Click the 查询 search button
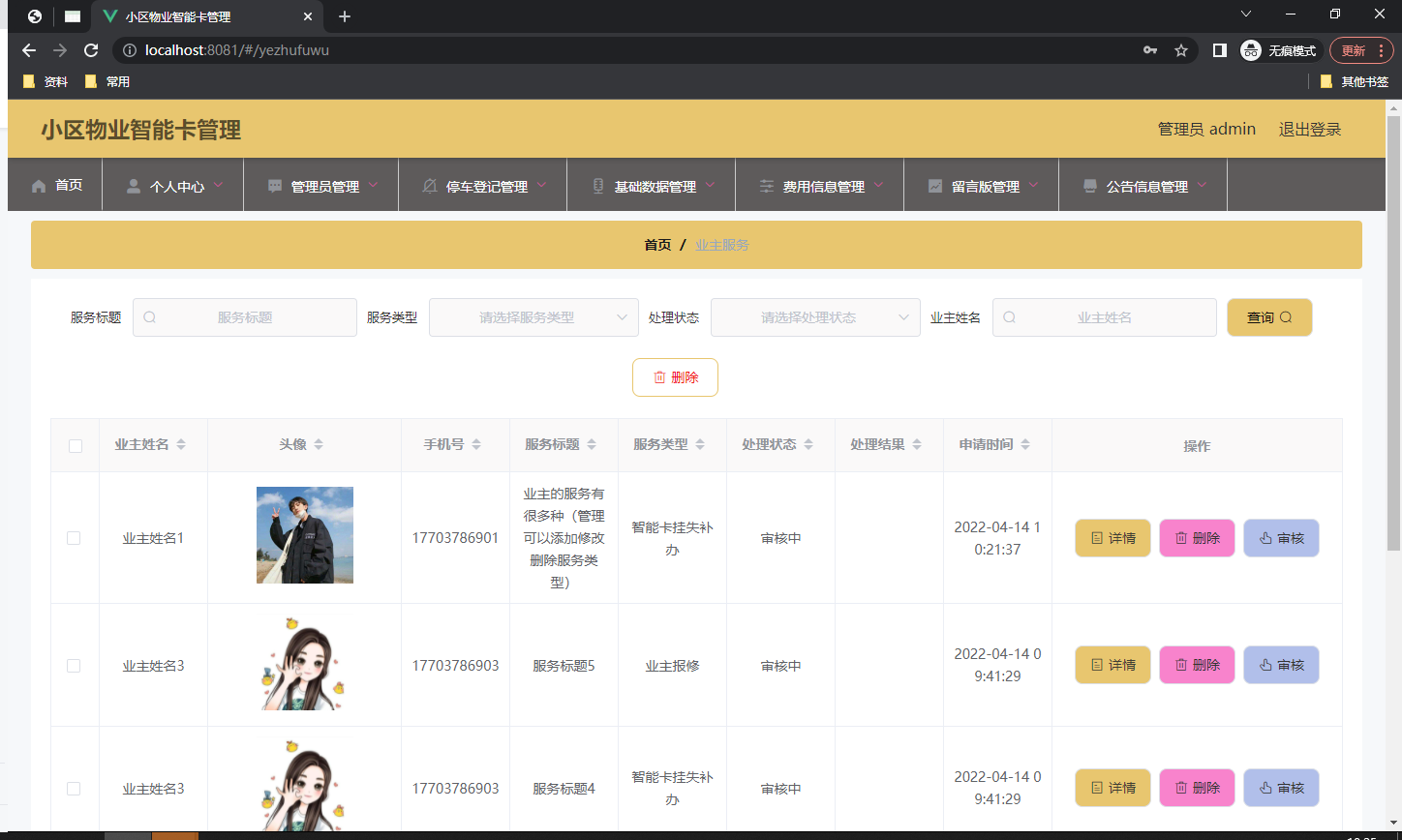This screenshot has width=1402, height=840. [x=1269, y=317]
